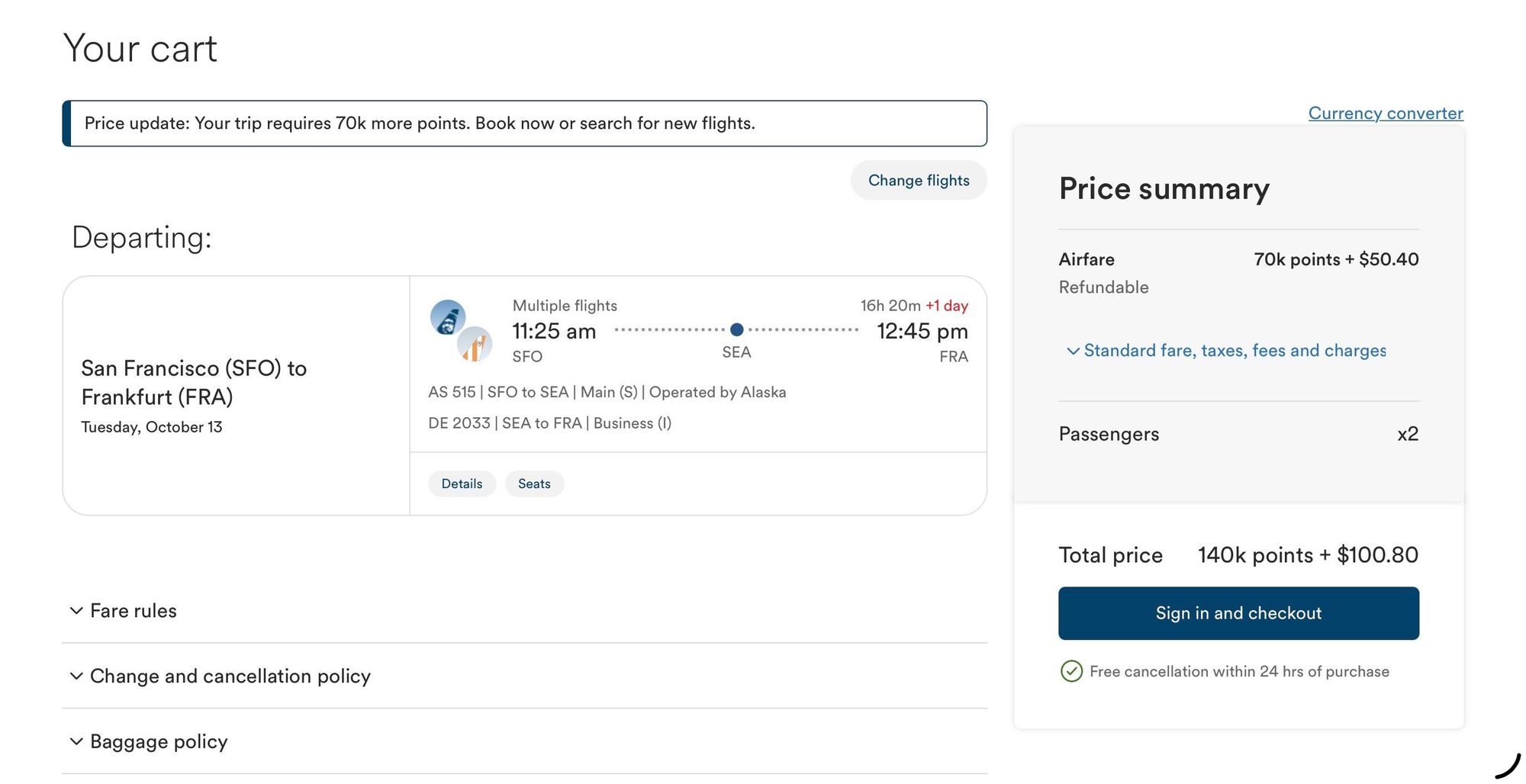Expand the Baggage policy section
The image size is (1526, 784).
(x=524, y=741)
